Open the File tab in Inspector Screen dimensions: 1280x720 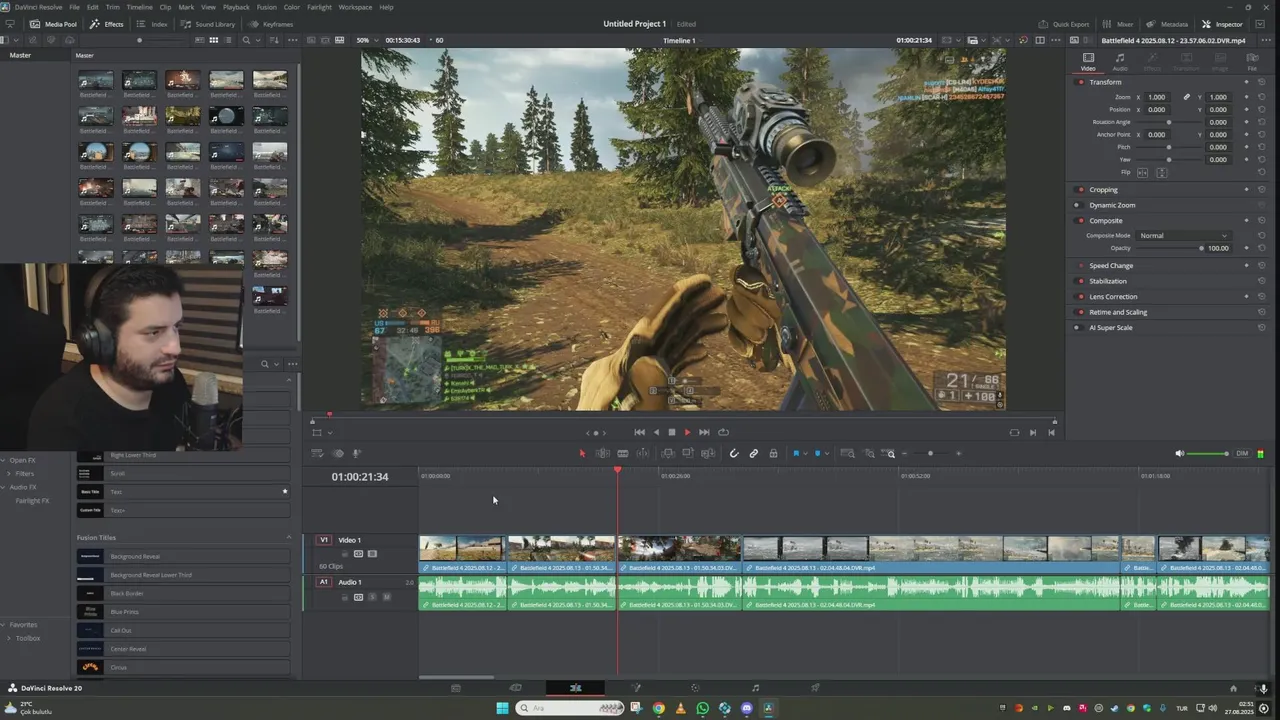click(x=1252, y=62)
